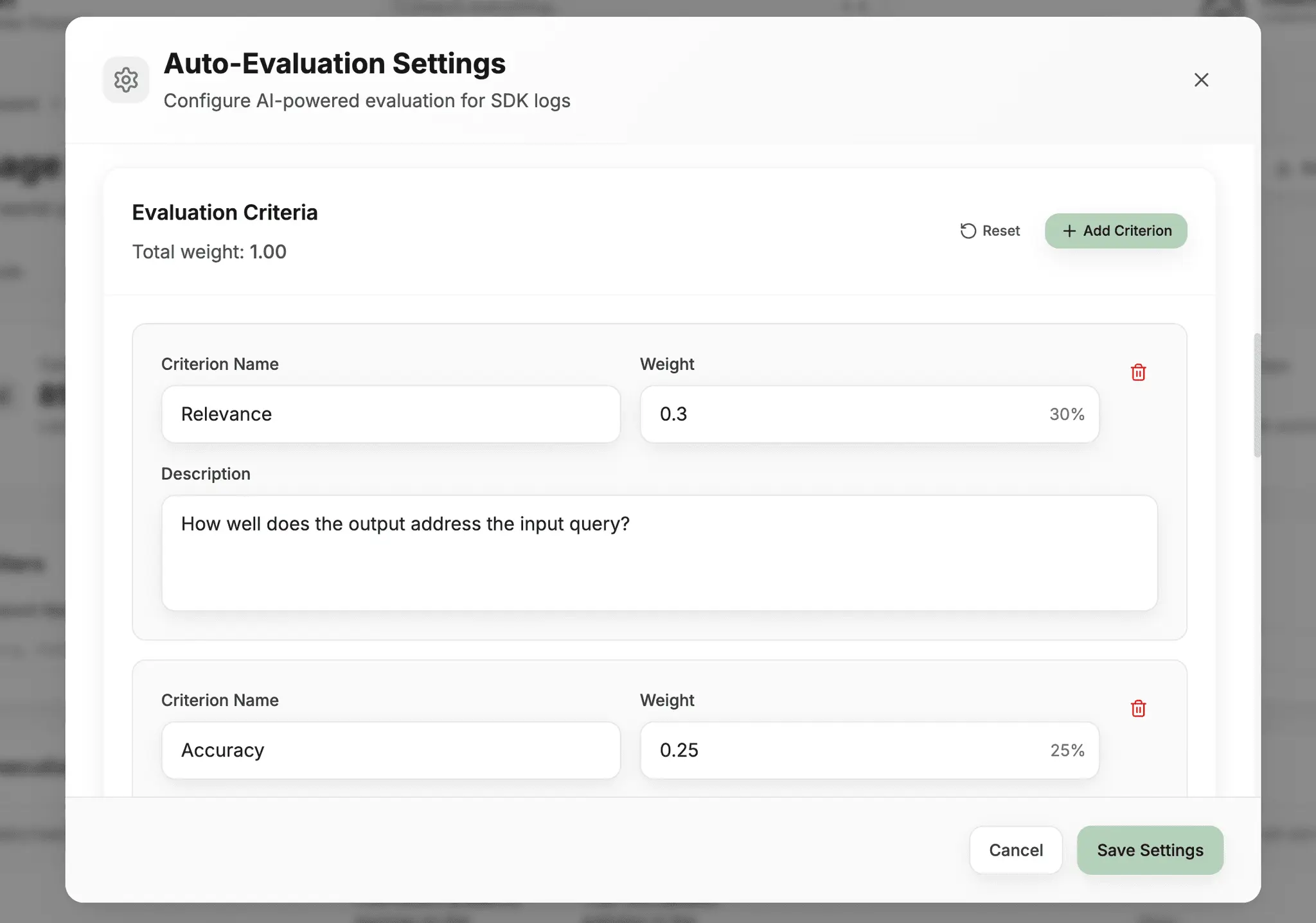Image resolution: width=1316 pixels, height=923 pixels.
Task: Close the Auto-Evaluation Settings dialog
Action: click(1201, 80)
